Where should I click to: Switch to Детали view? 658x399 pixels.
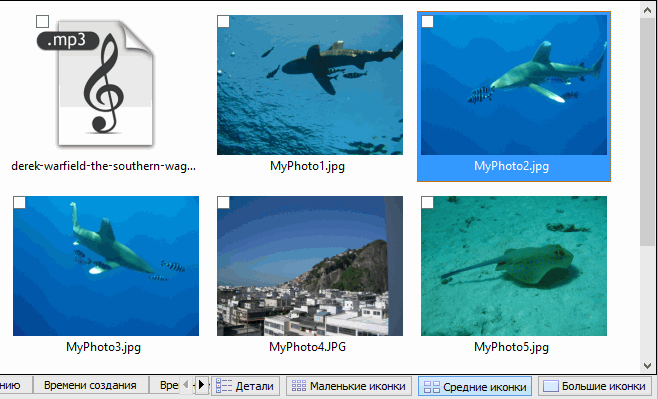[x=245, y=386]
